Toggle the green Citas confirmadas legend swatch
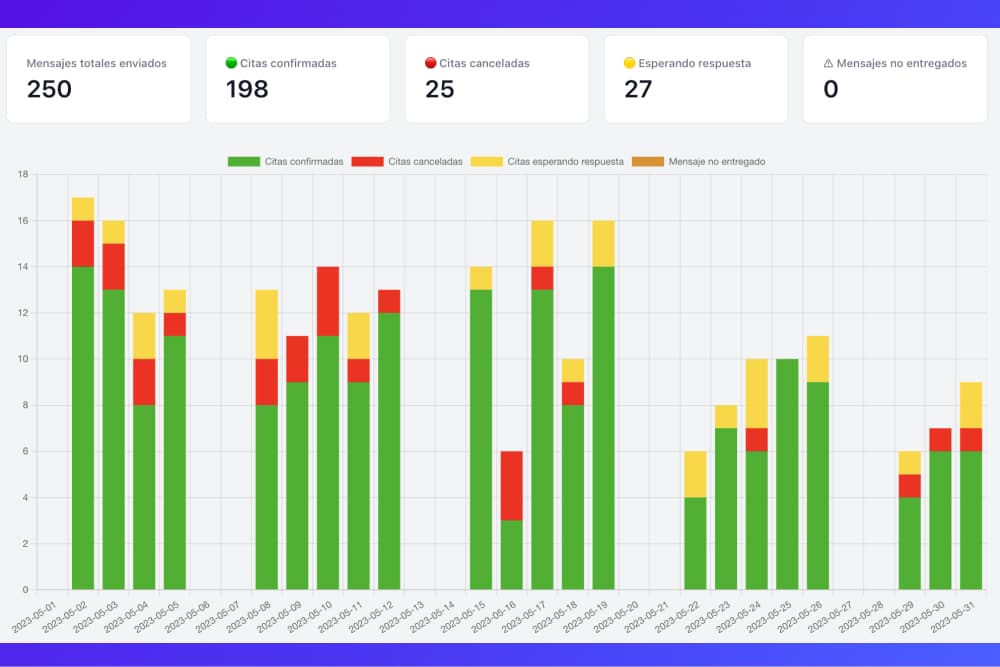 point(244,161)
